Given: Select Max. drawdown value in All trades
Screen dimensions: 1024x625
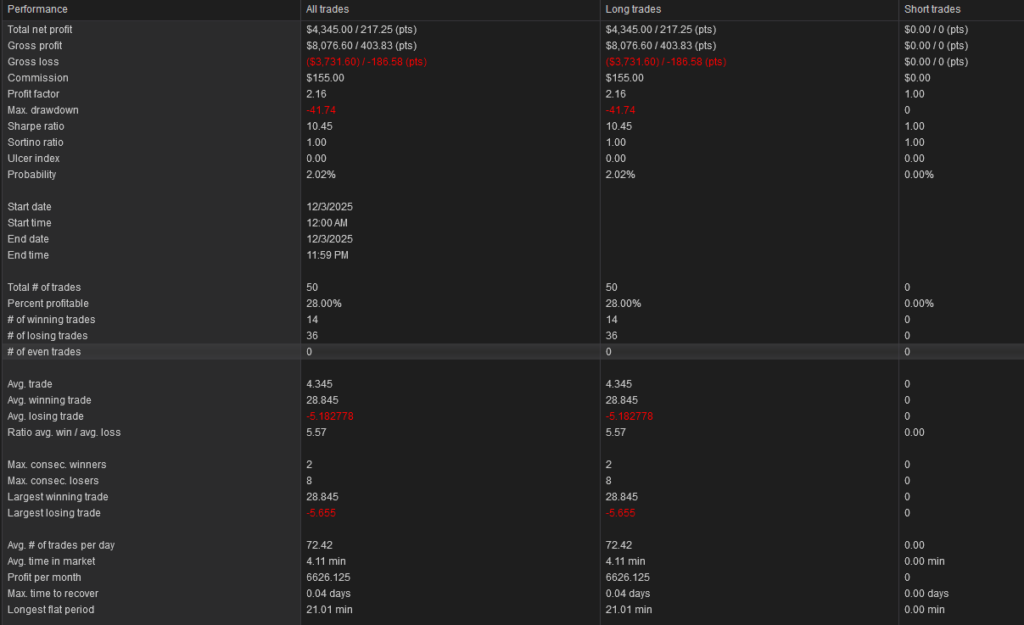Looking at the screenshot, I should (321, 110).
